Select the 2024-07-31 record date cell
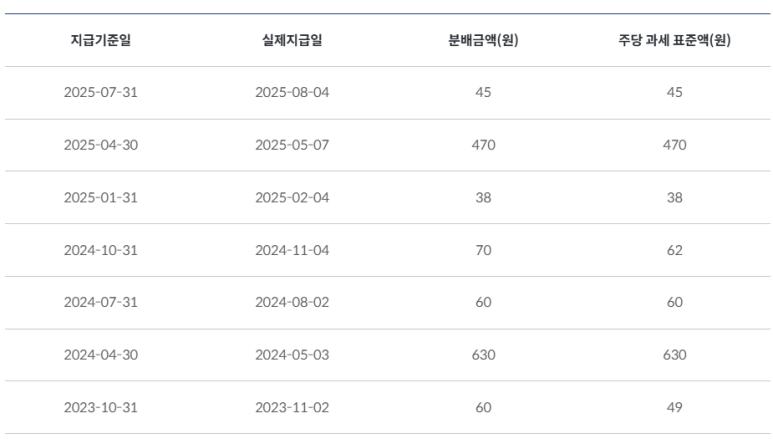The width and height of the screenshot is (773, 439). [x=101, y=302]
